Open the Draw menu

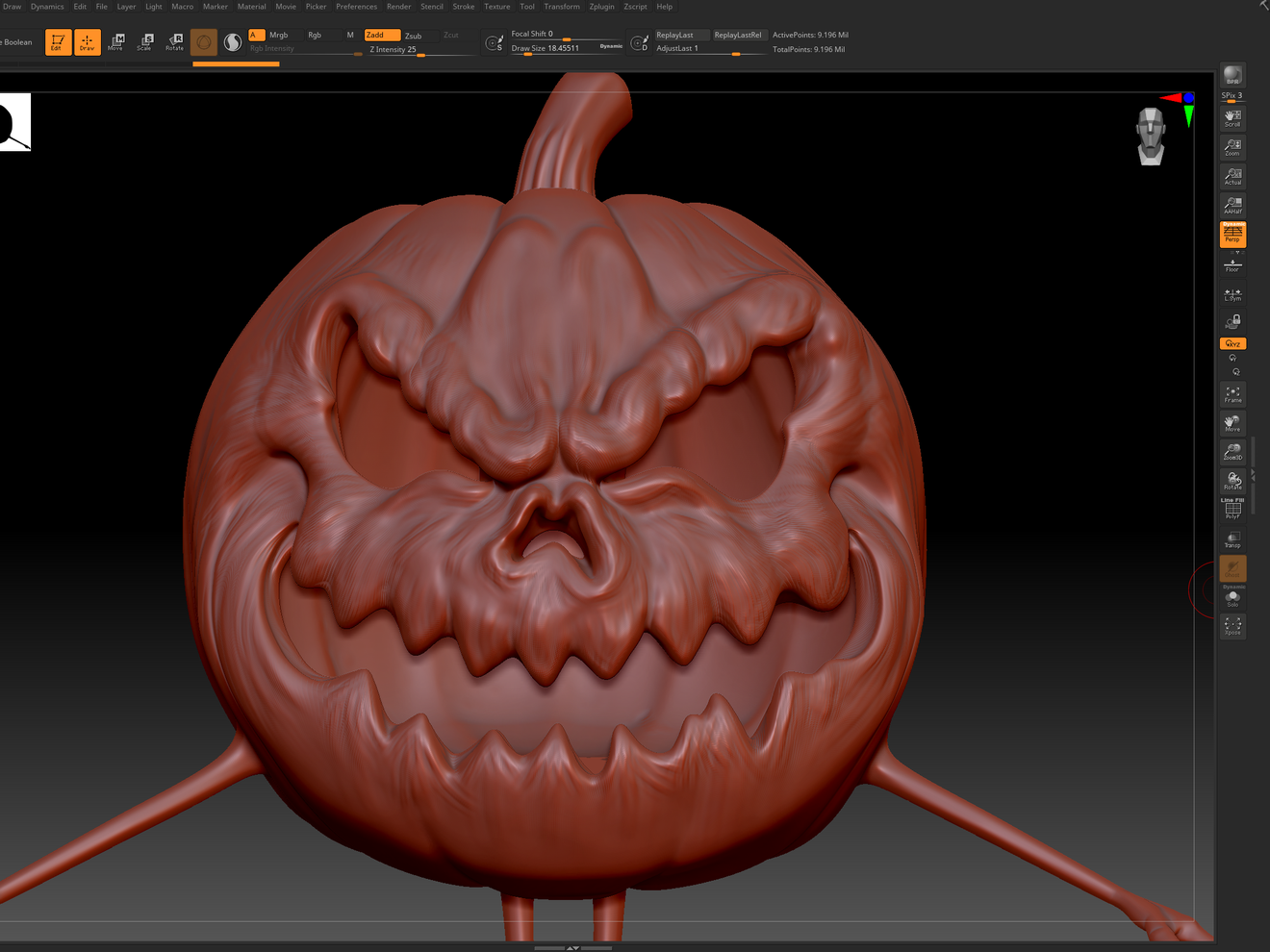(x=13, y=7)
